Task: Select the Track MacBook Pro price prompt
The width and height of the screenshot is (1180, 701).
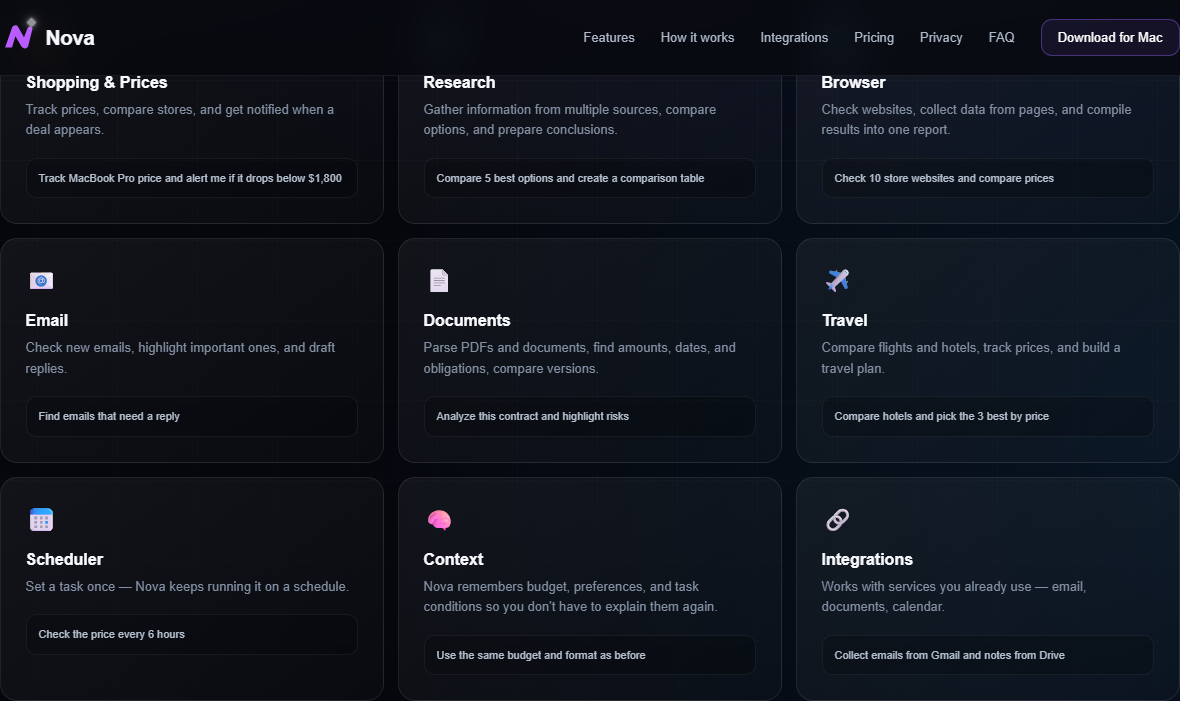Action: point(192,178)
